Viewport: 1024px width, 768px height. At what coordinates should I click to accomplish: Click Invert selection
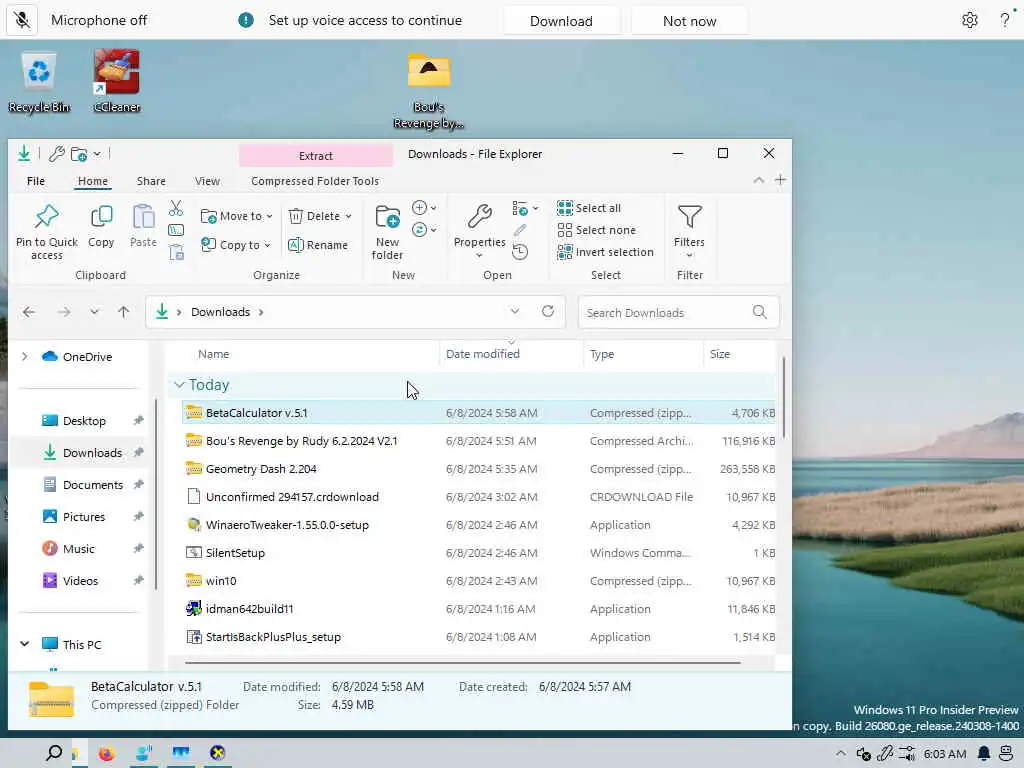605,252
